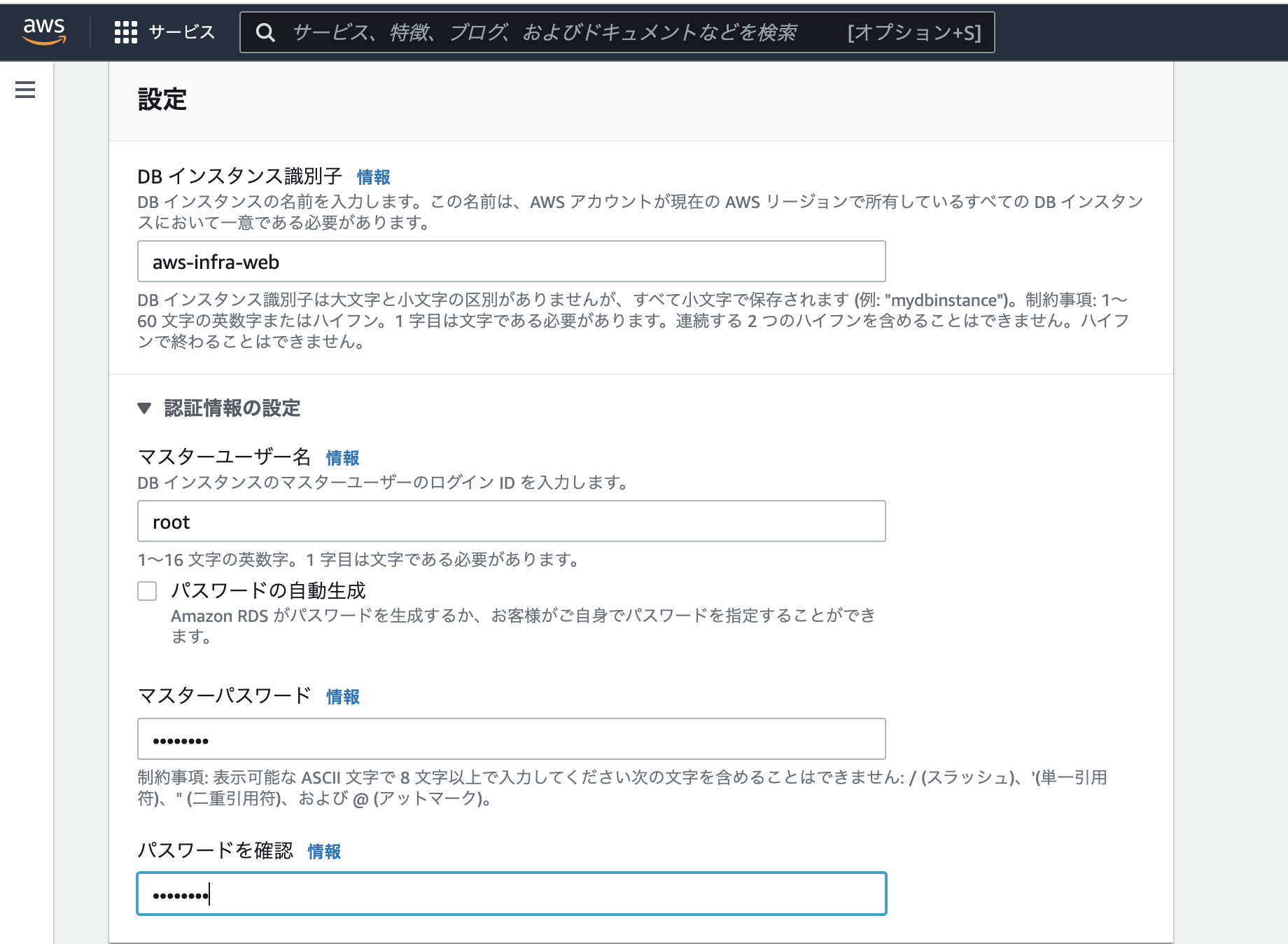Image resolution: width=1288 pixels, height=944 pixels.
Task: Open 情報 help for DB インスタンス識別子
Action: (x=374, y=177)
